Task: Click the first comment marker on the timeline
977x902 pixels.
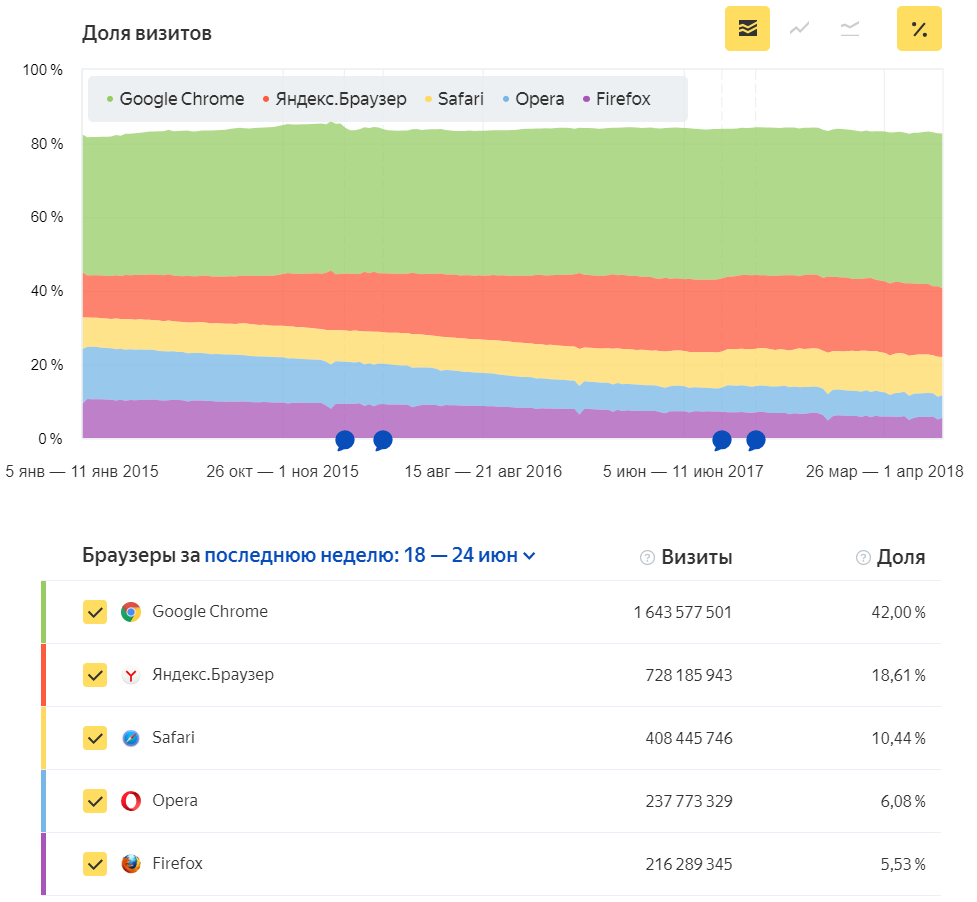Action: (345, 440)
